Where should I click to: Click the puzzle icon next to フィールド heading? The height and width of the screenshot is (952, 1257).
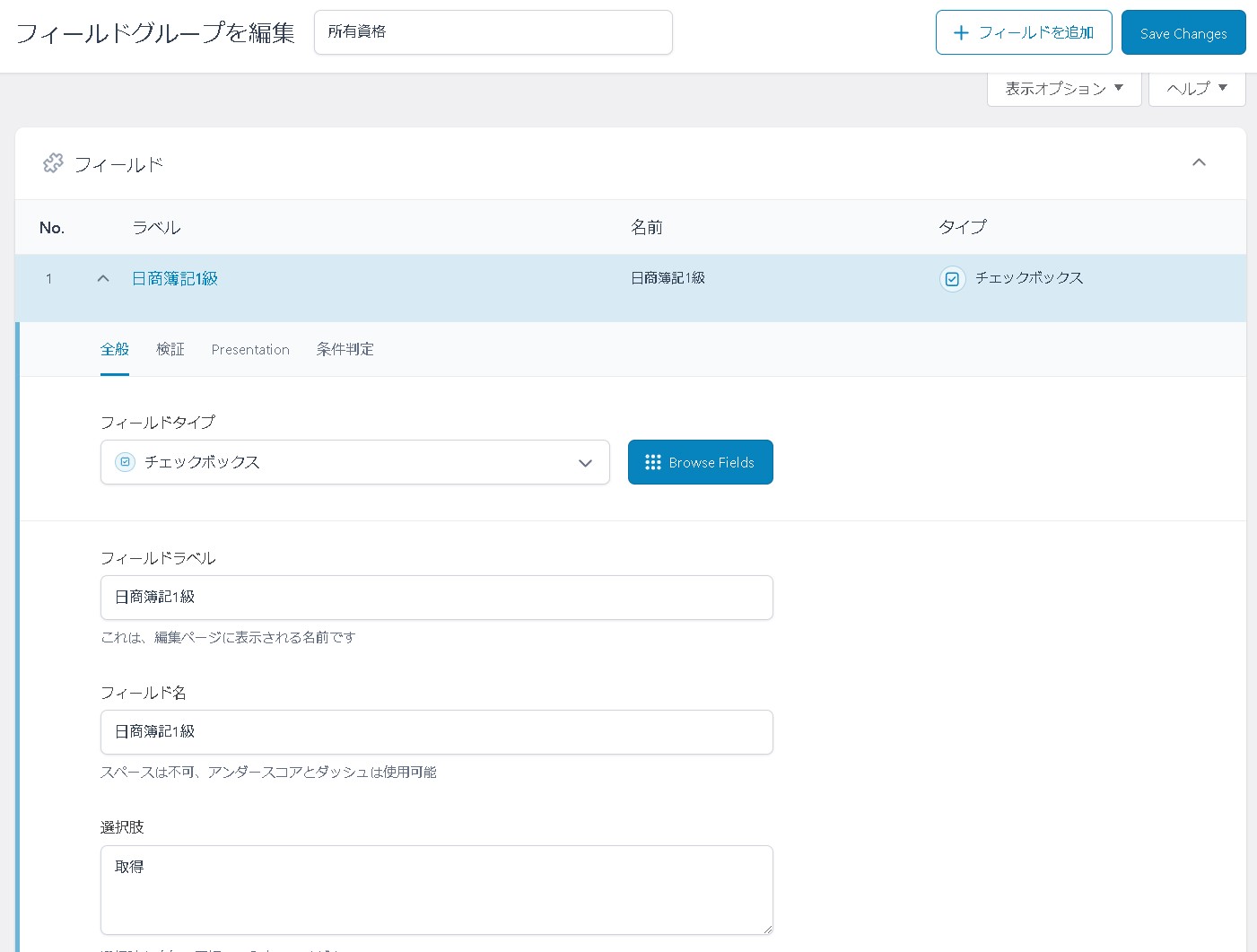[x=53, y=162]
